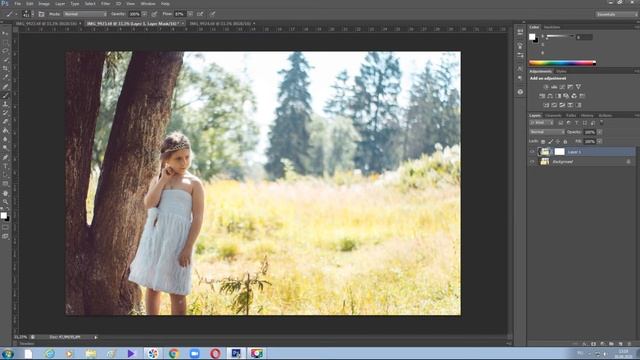Switch to the Styles tab
640x360 pixels.
[x=562, y=71]
